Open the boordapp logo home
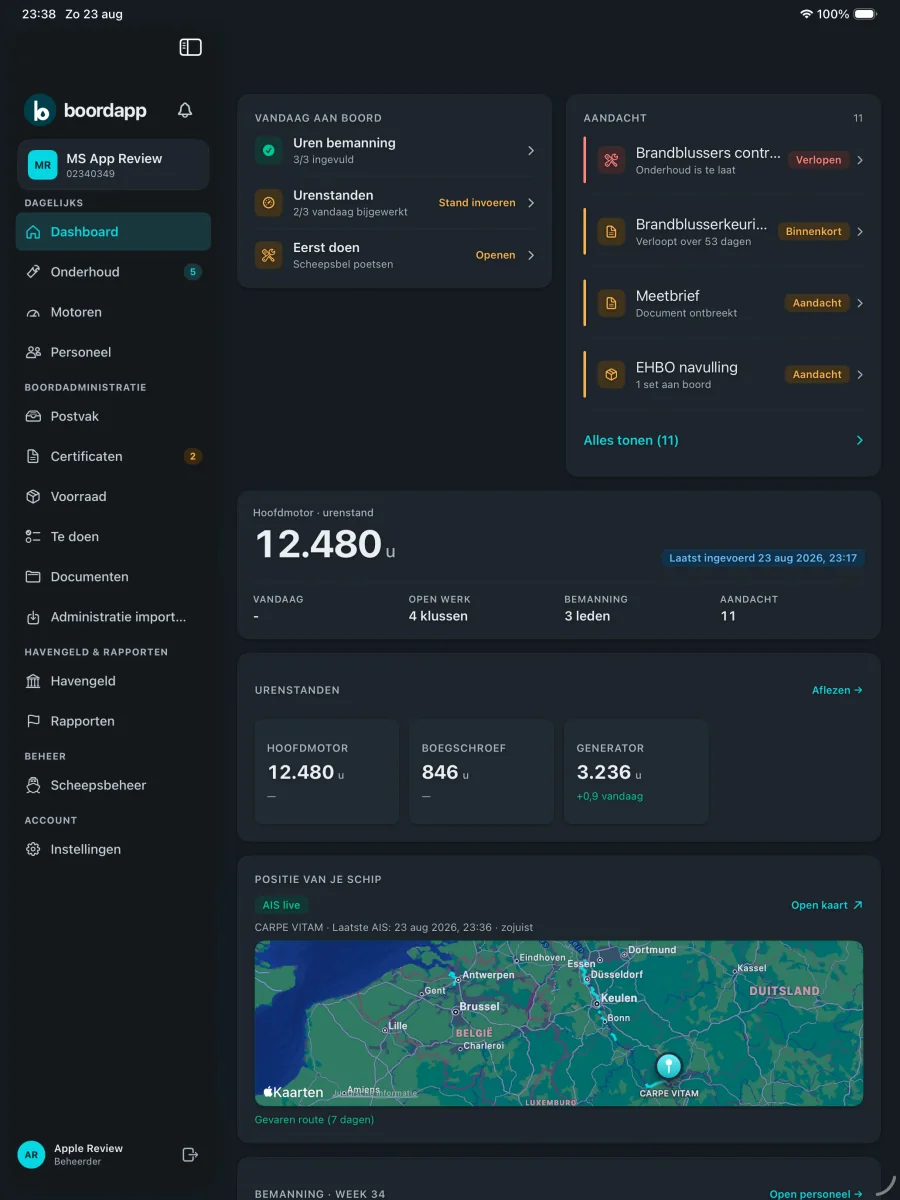Image resolution: width=900 pixels, height=1200 pixels. [86, 110]
